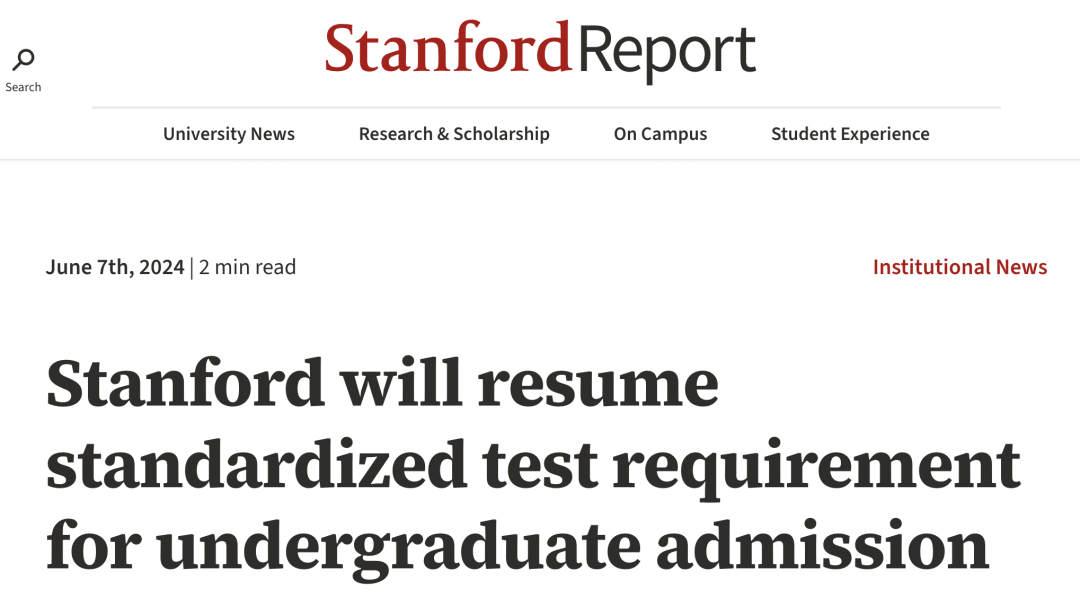This screenshot has width=1080, height=615.
Task: Click the dark Report word in the logo
Action: (x=666, y=52)
